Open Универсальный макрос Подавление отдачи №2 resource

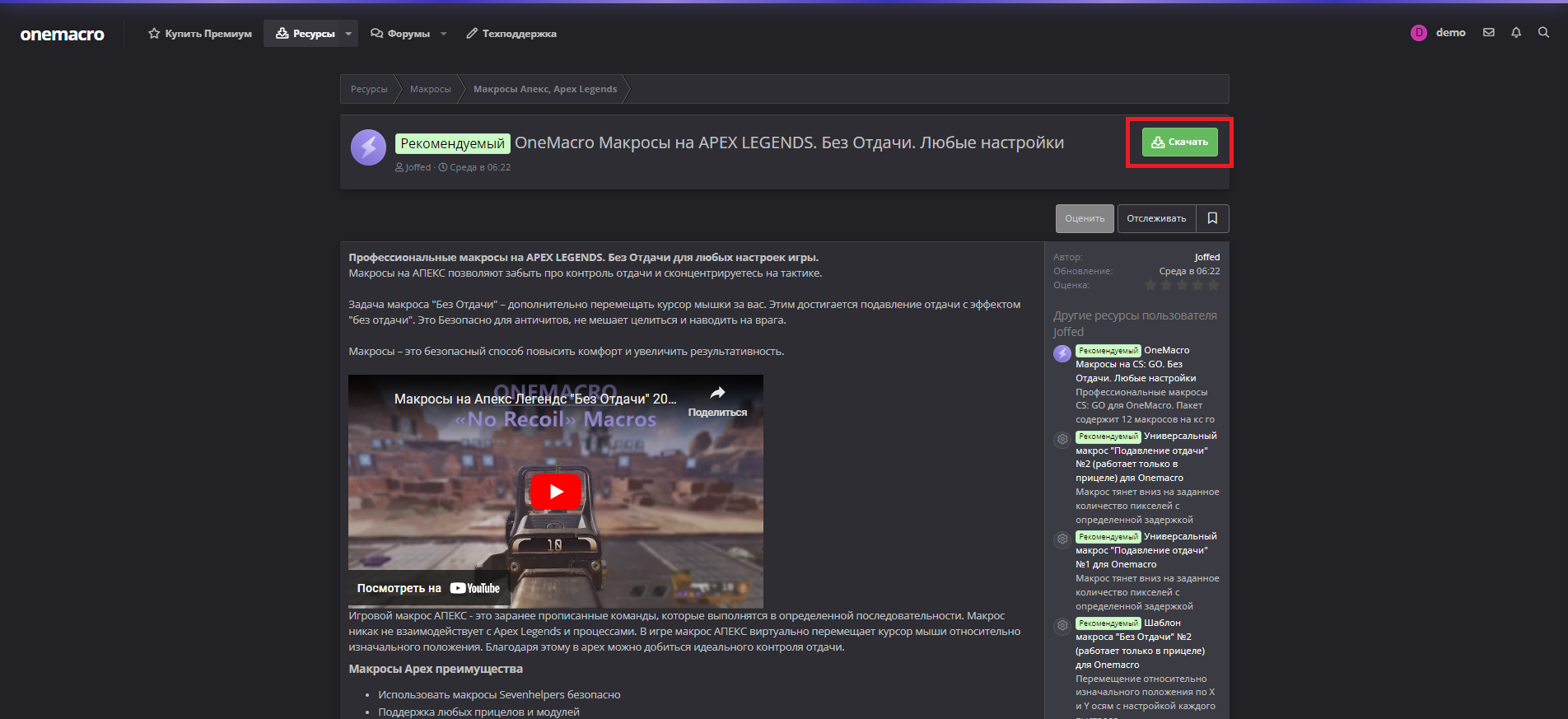(x=1146, y=457)
